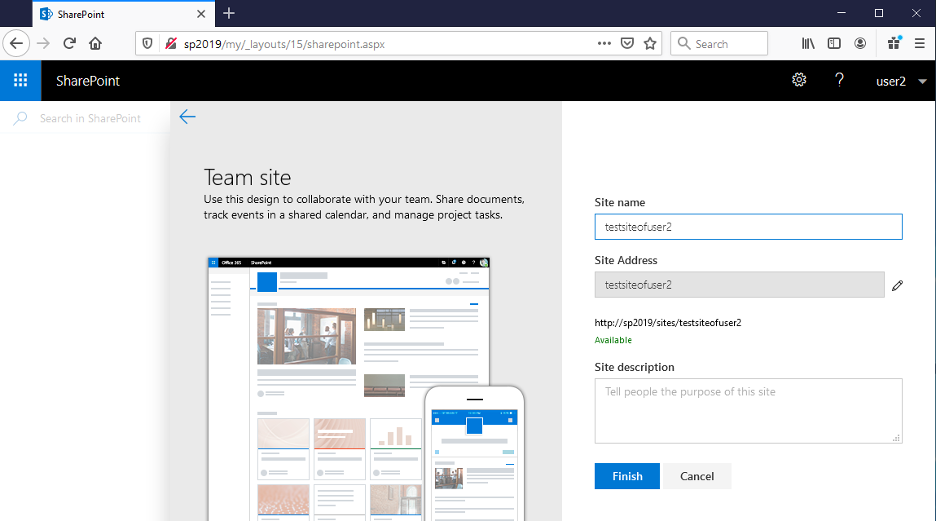Open the SharePoint app launcher waffle
Image resolution: width=936 pixels, height=522 pixels.
20,81
